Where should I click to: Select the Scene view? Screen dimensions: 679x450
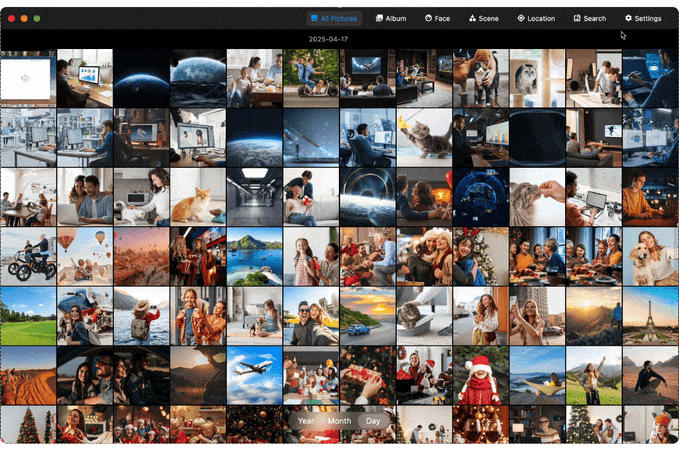483,18
